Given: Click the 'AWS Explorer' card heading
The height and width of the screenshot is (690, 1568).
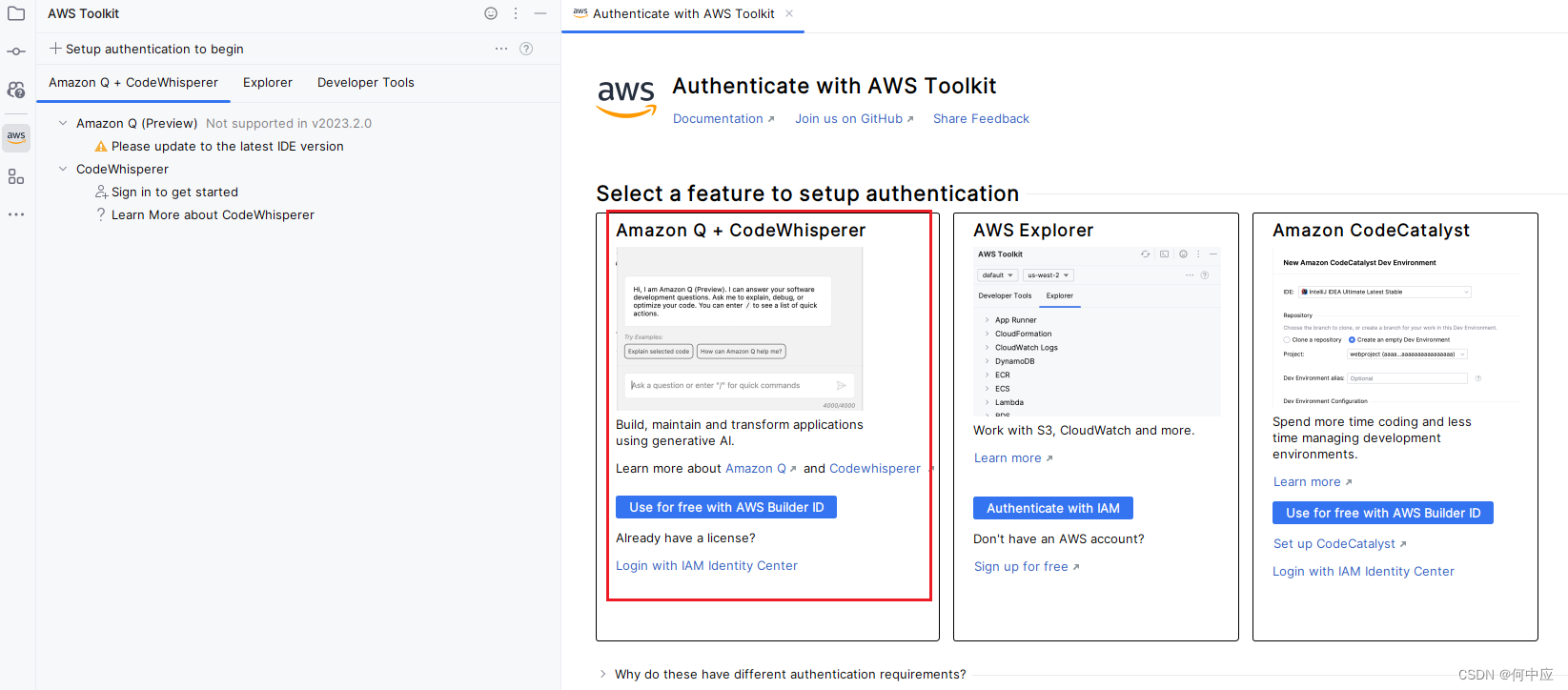Looking at the screenshot, I should click(x=1033, y=231).
